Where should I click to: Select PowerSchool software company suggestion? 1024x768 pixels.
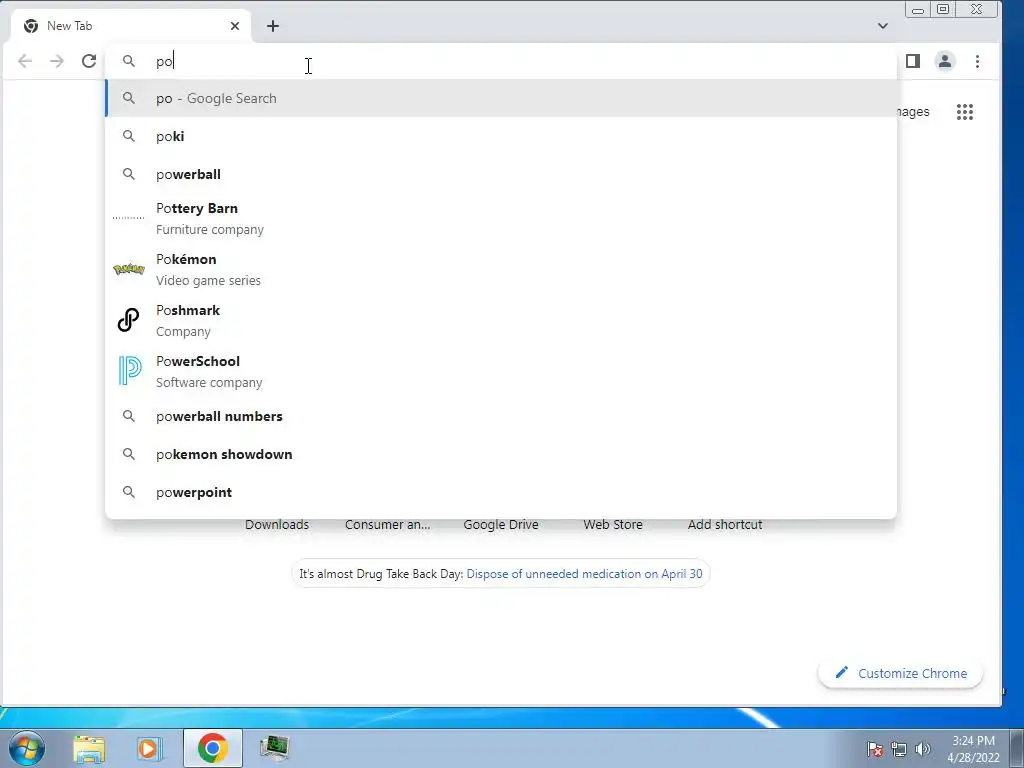(x=501, y=372)
